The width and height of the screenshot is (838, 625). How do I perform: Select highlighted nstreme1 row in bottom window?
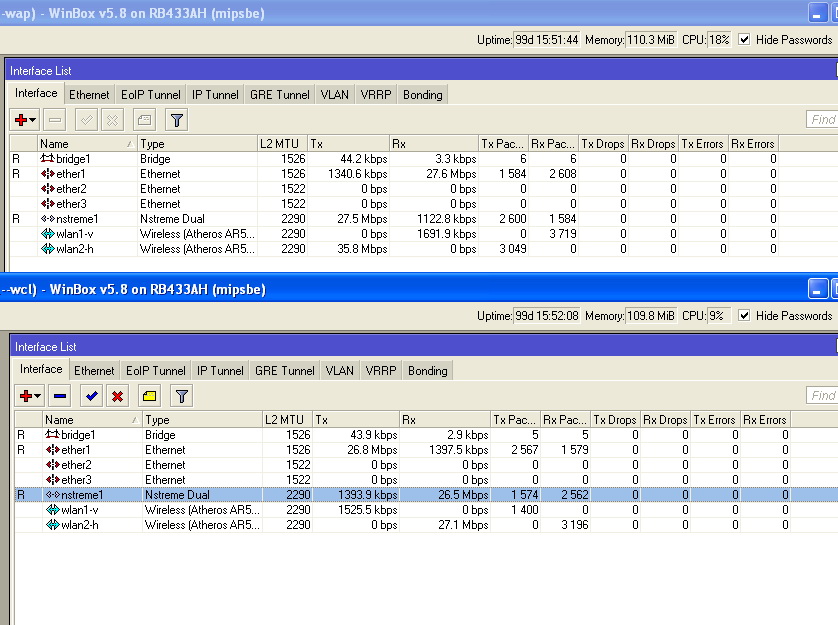[x=426, y=495]
